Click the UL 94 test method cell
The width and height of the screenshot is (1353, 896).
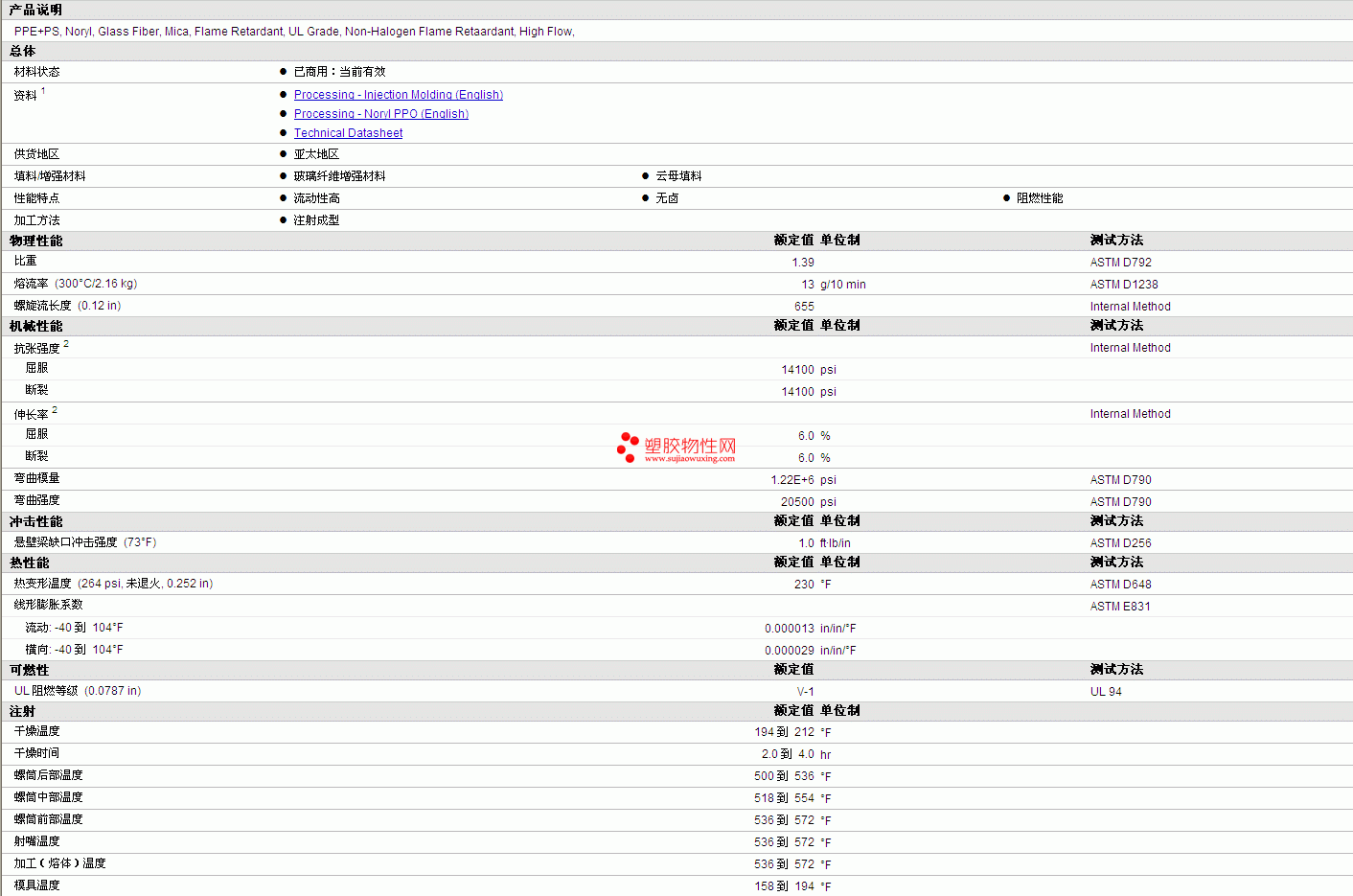(x=1106, y=692)
